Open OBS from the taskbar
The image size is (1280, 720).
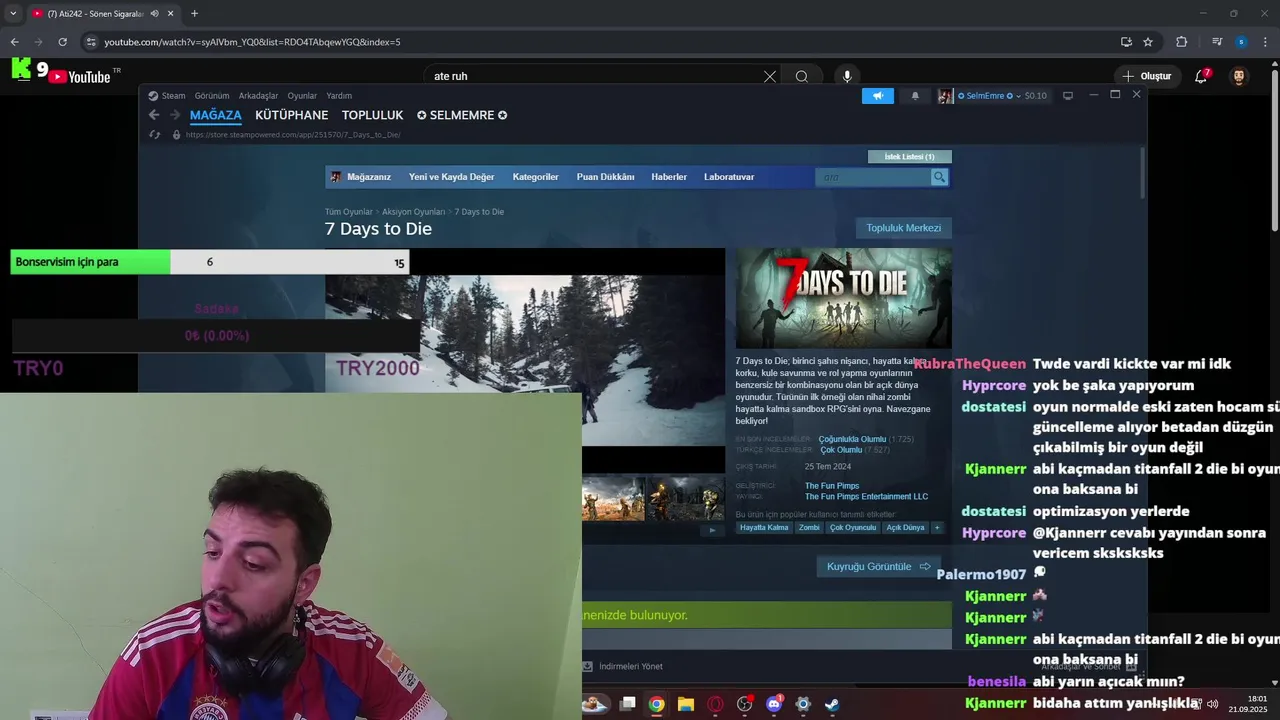click(x=744, y=704)
